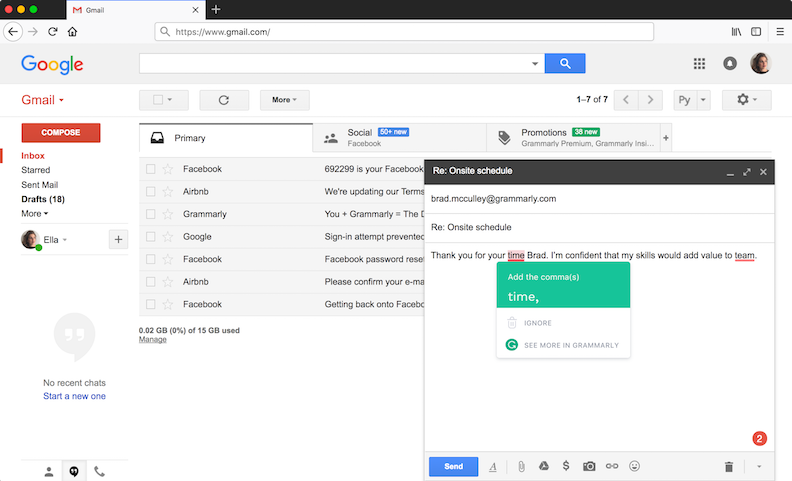
Task: Open the browser home page icon
Action: pos(72,31)
